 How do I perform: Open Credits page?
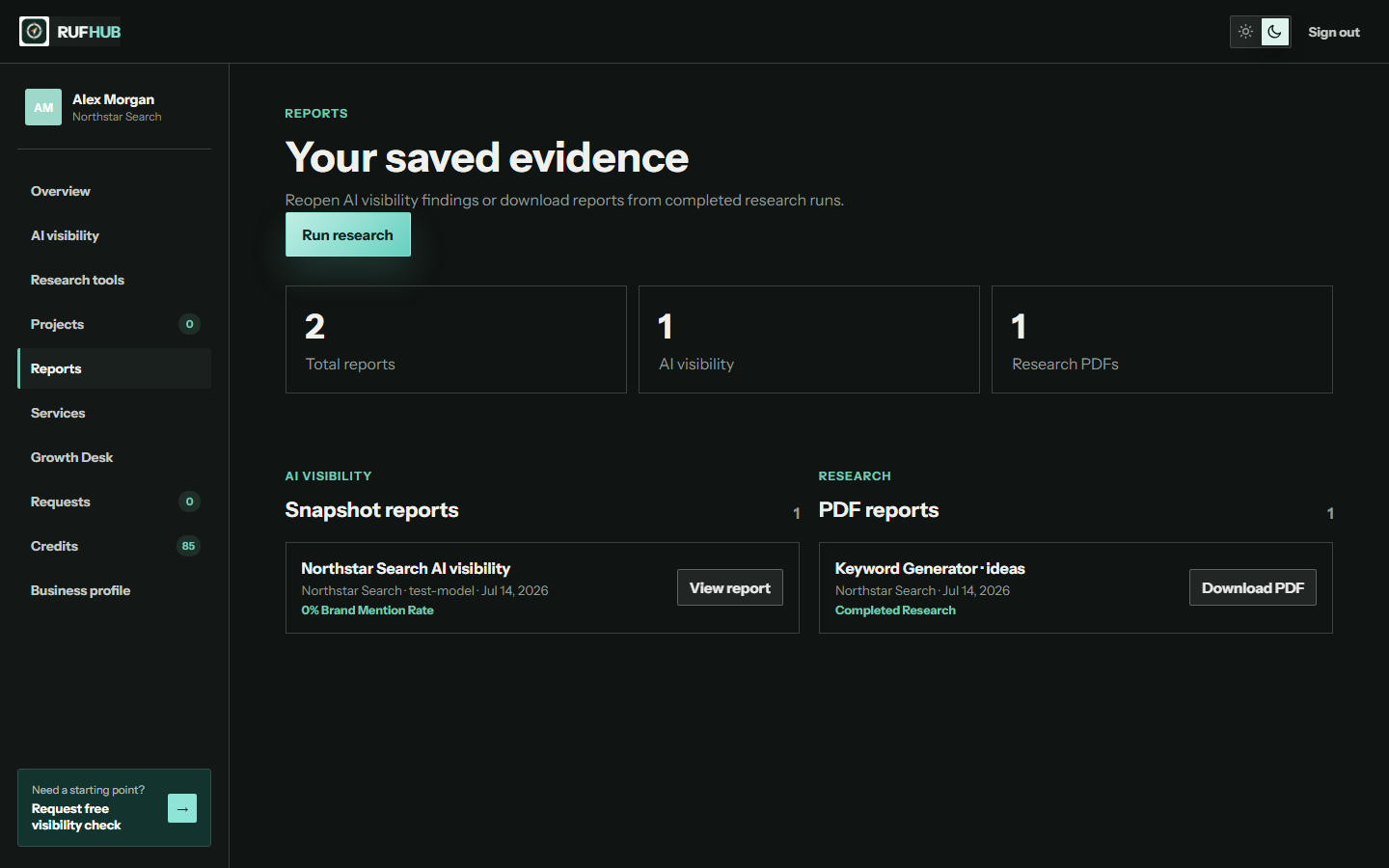point(114,546)
